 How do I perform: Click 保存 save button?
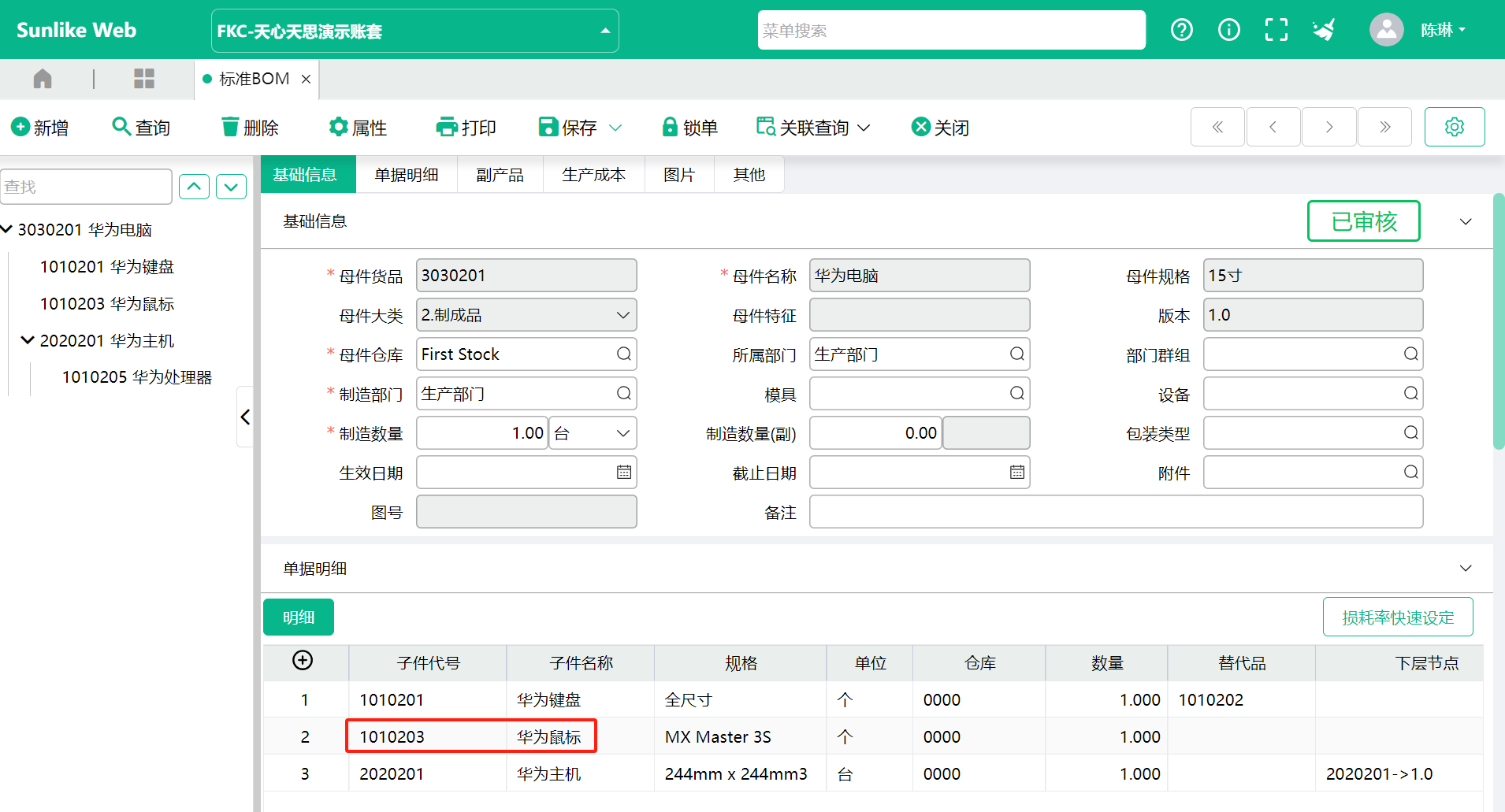pos(567,127)
